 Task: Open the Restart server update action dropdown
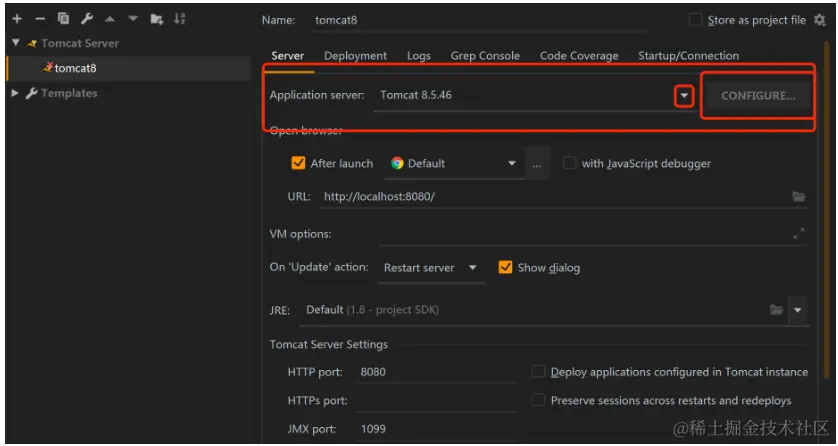point(472,268)
